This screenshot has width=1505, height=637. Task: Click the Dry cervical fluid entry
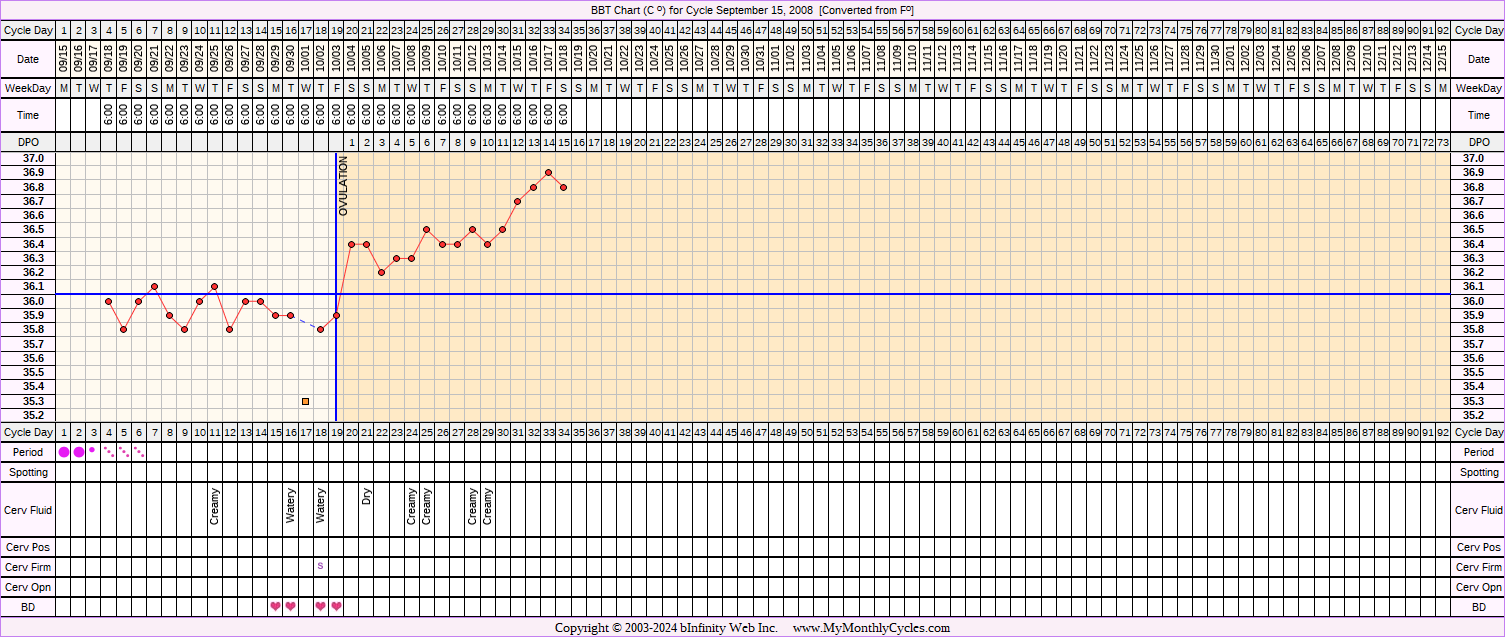click(x=366, y=497)
